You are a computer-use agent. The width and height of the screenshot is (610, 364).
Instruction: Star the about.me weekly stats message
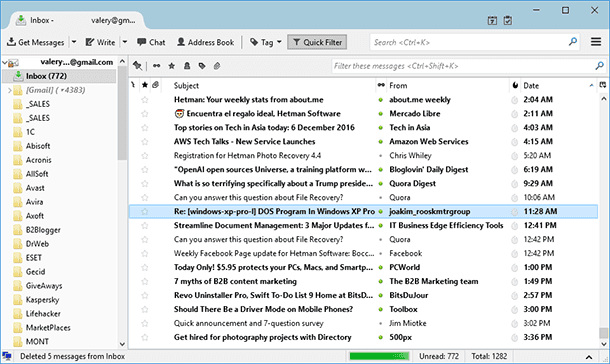(x=145, y=100)
